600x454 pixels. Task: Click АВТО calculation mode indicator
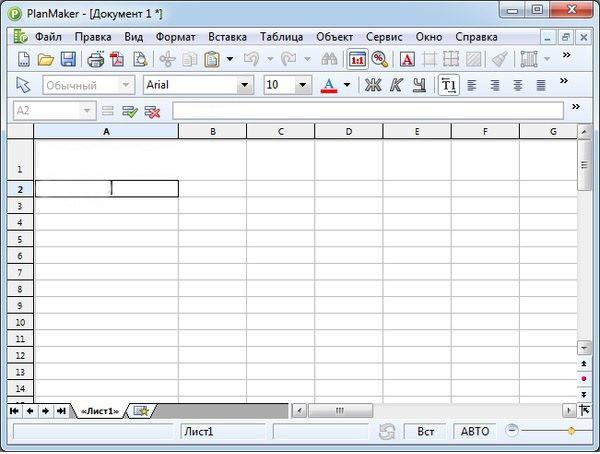[475, 432]
